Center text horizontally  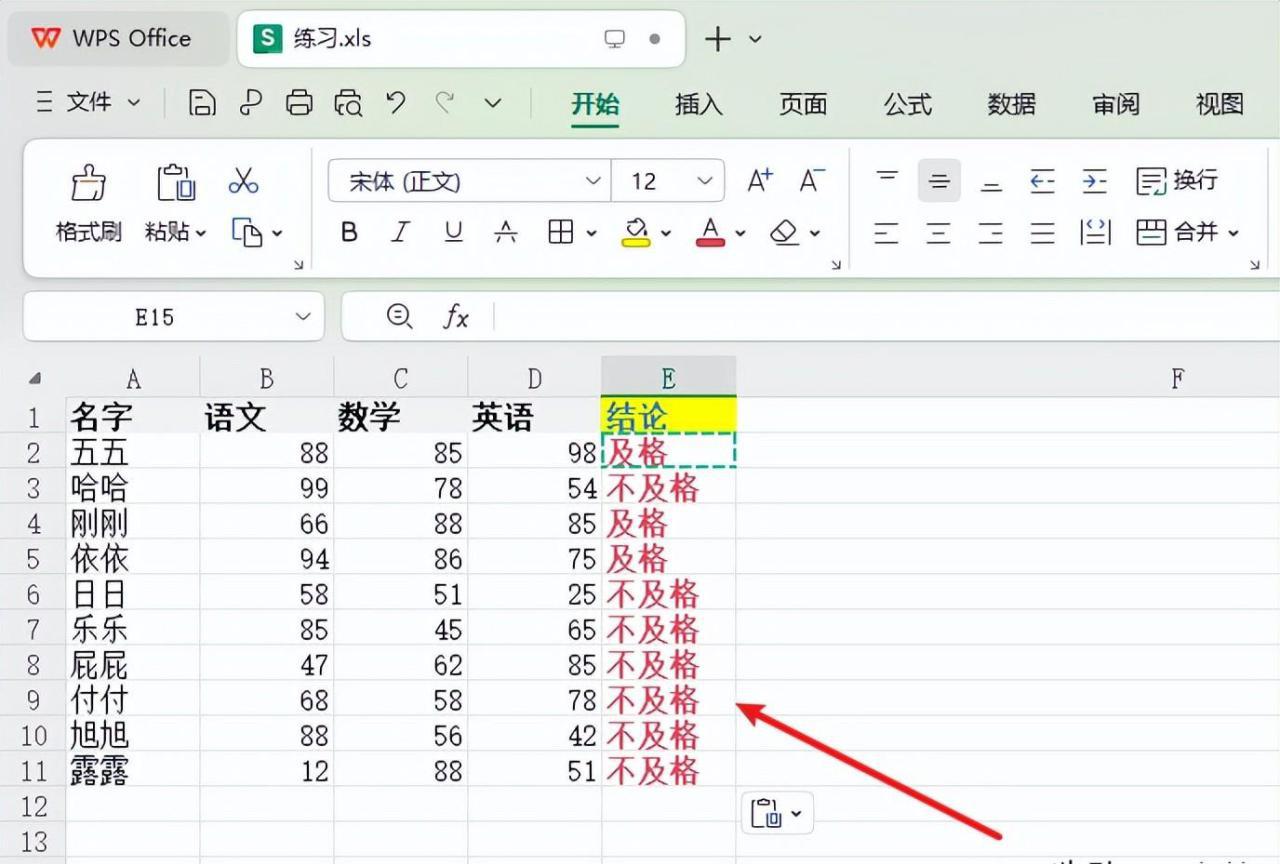click(938, 233)
